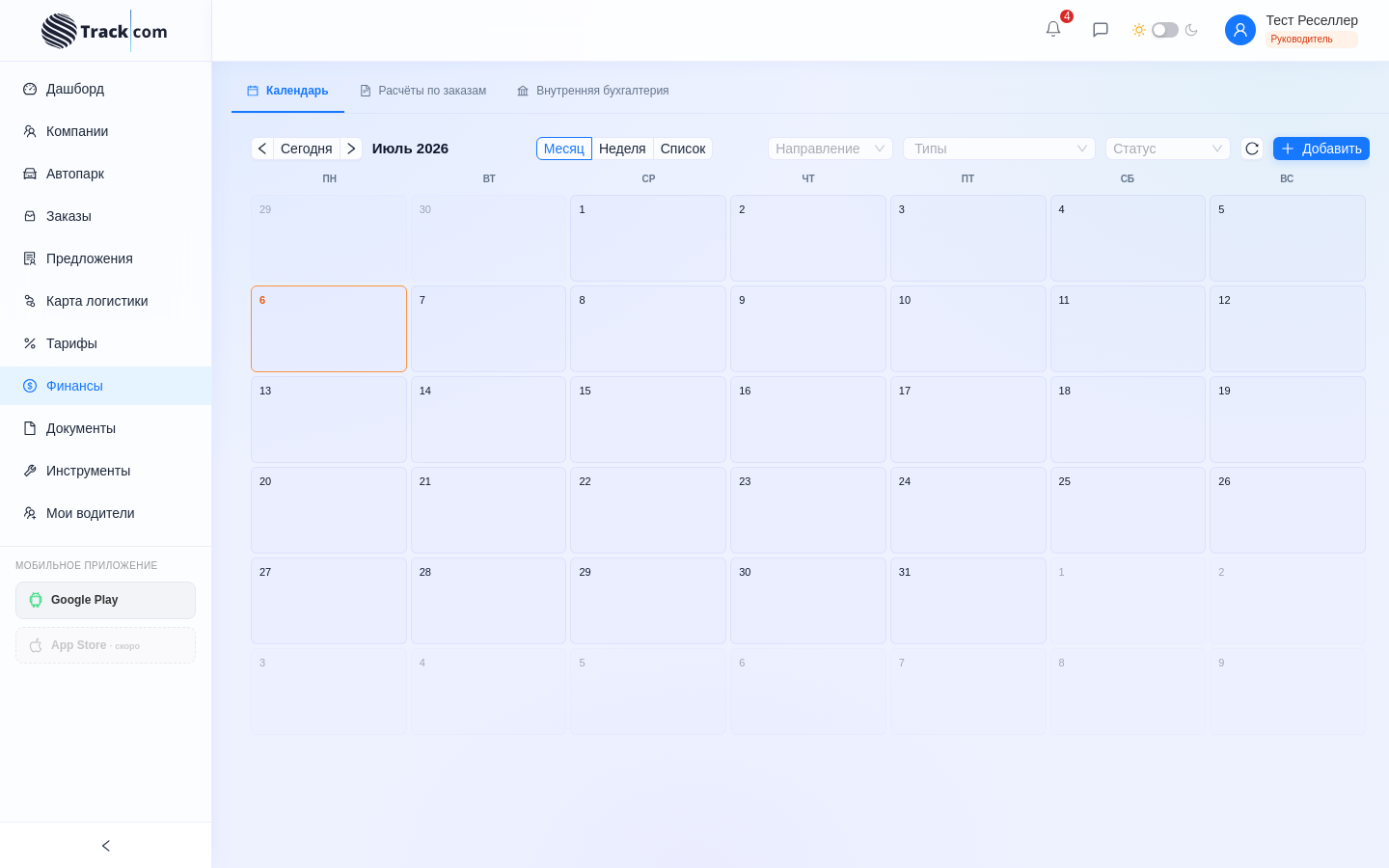Click the Сегодня button
The width and height of the screenshot is (1389, 868).
coord(307,149)
